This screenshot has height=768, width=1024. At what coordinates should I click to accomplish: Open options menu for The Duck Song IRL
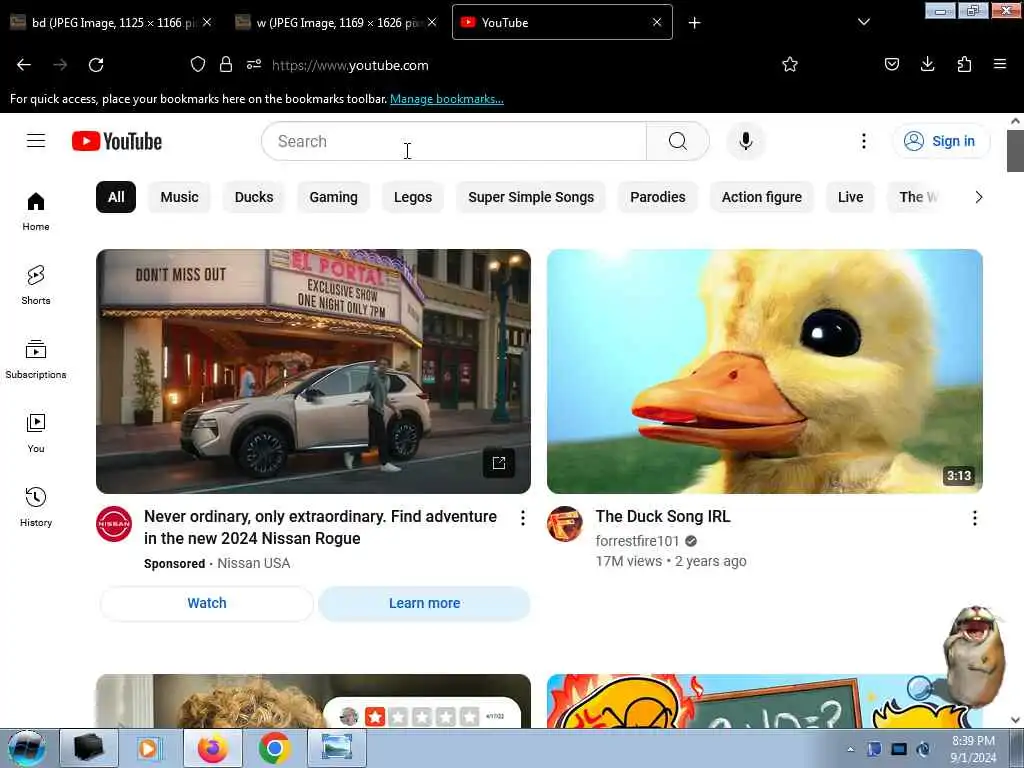pyautogui.click(x=974, y=519)
